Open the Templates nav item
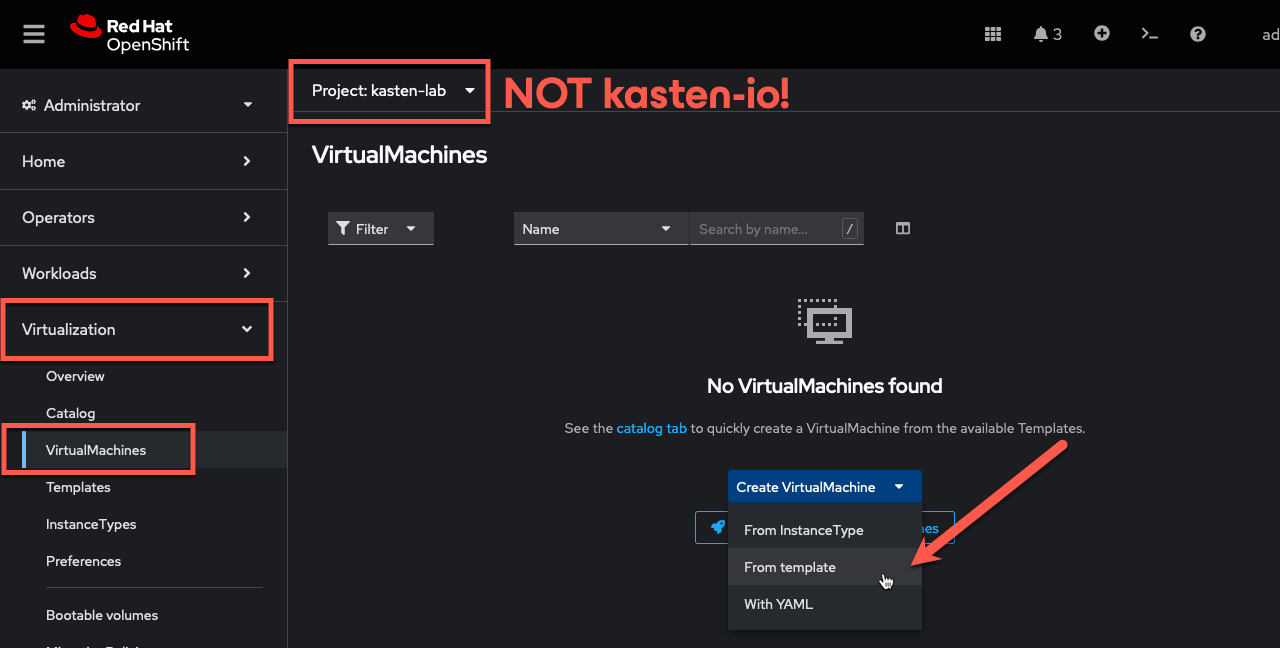This screenshot has height=648, width=1280. (x=78, y=487)
